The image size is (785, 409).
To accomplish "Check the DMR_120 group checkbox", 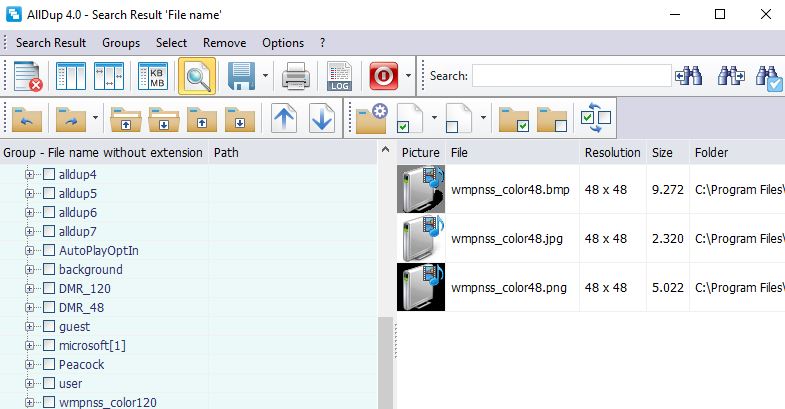I will [x=49, y=288].
